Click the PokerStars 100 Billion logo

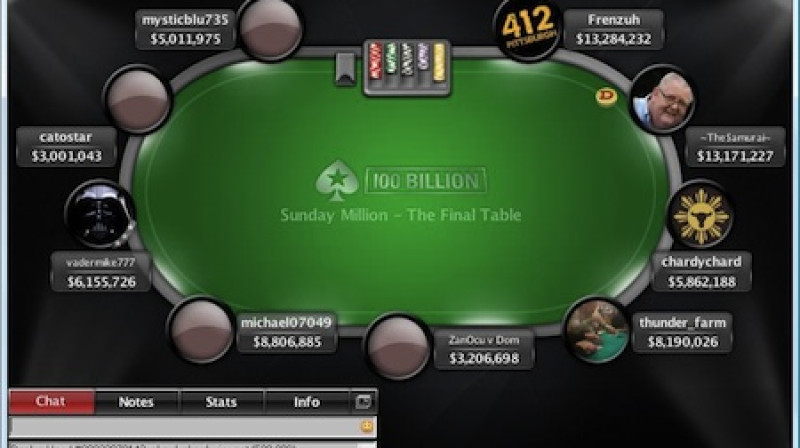click(401, 181)
